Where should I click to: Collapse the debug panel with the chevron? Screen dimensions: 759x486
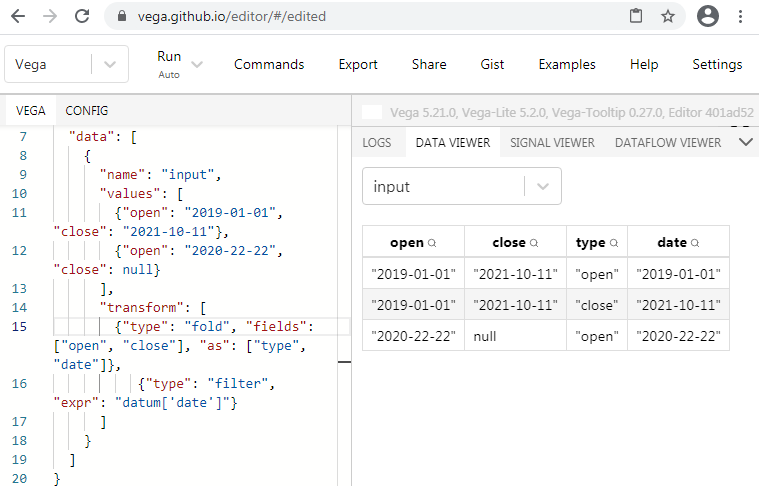coord(745,142)
